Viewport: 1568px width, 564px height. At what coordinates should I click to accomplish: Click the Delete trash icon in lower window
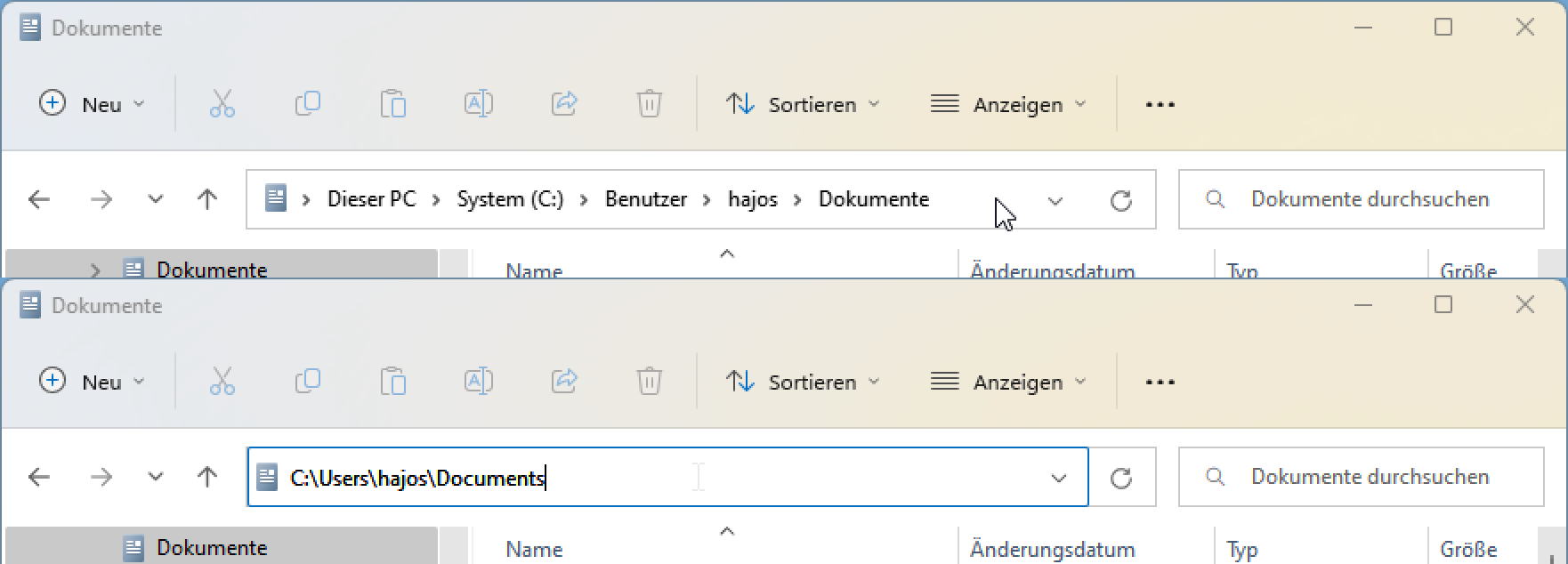[x=650, y=382]
